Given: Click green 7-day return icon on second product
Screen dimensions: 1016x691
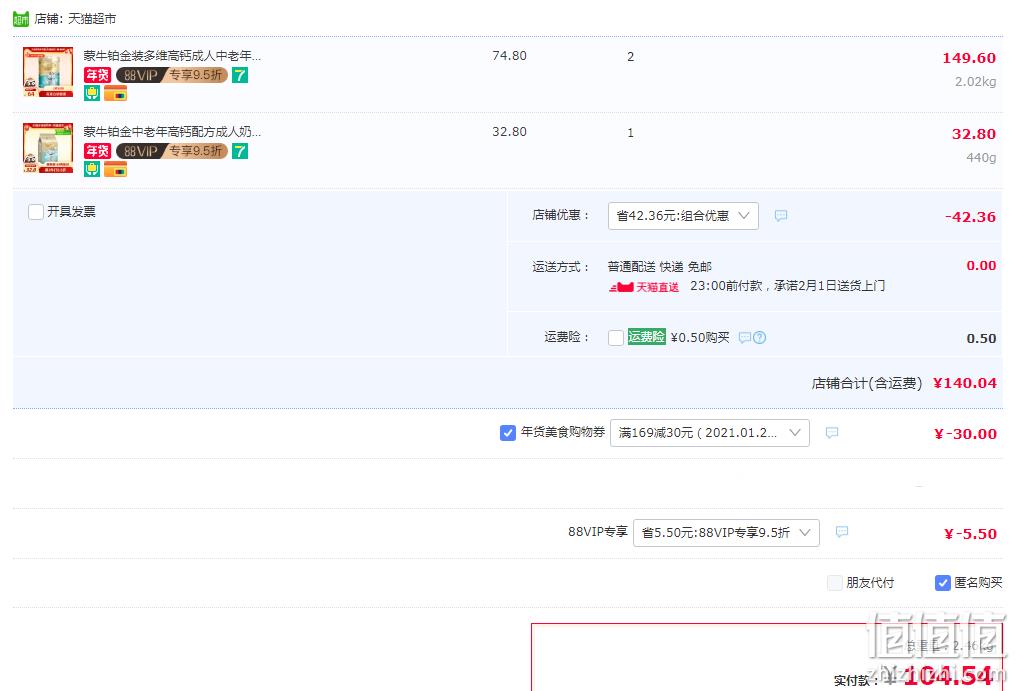Looking at the screenshot, I should [240, 151].
